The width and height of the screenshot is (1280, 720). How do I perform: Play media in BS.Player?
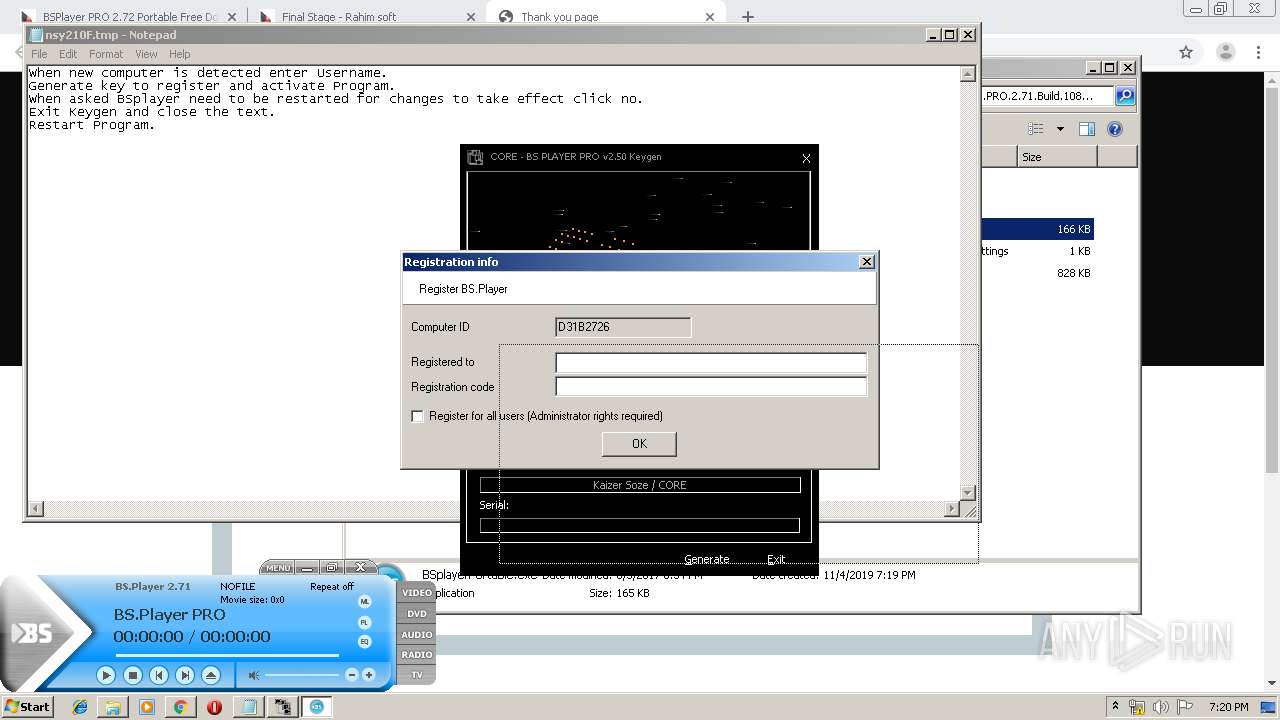[106, 675]
